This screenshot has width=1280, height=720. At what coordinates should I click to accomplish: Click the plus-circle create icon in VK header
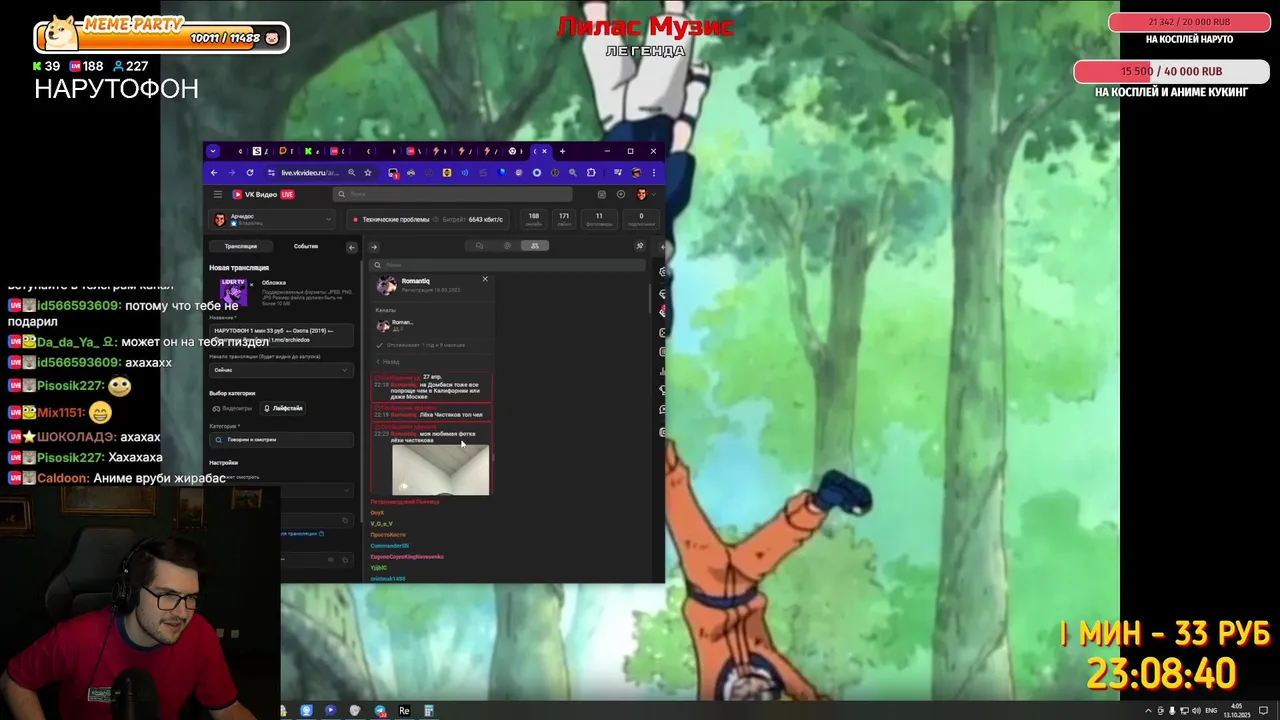[x=621, y=194]
